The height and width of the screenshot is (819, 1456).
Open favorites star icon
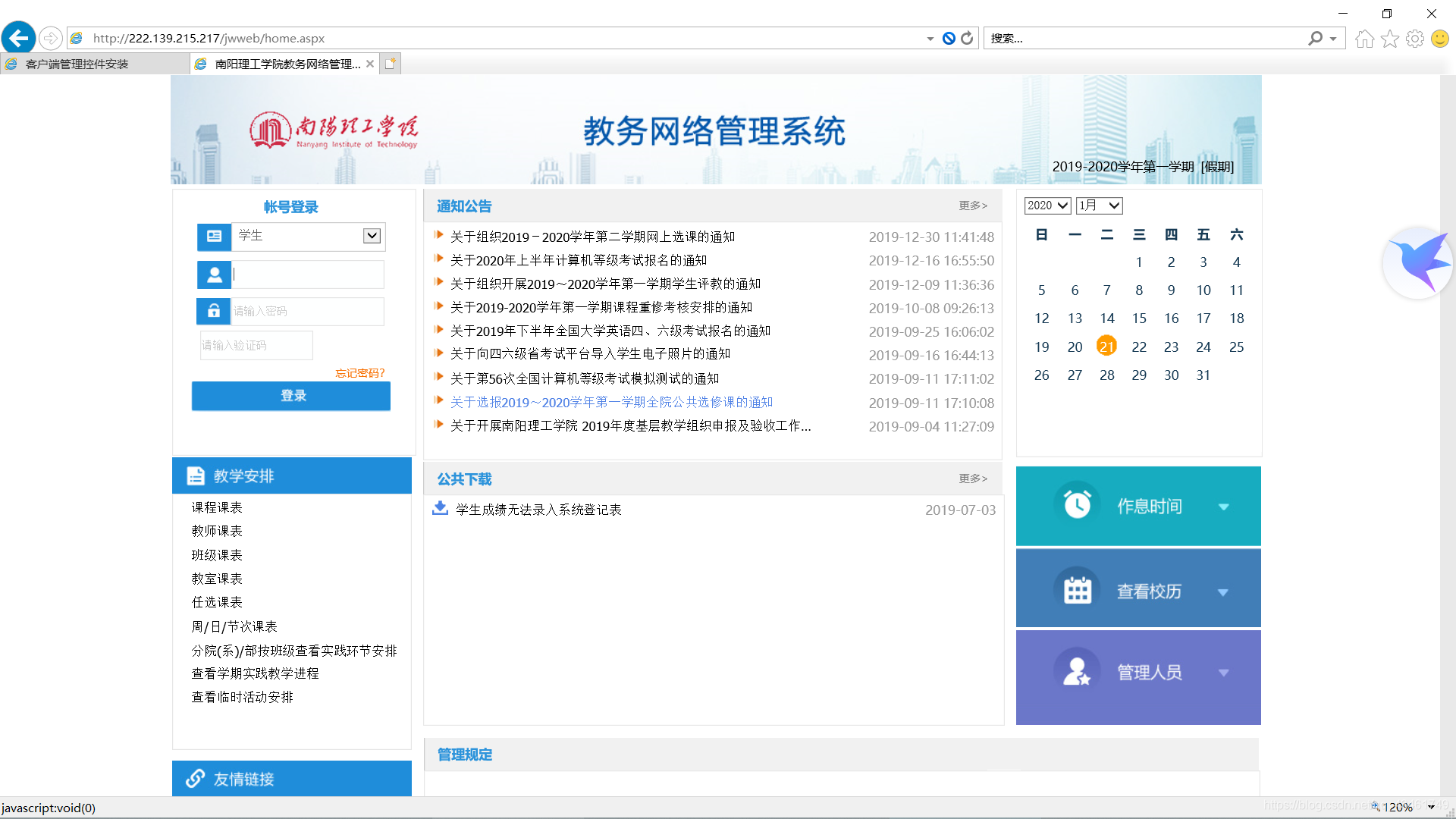point(1390,38)
